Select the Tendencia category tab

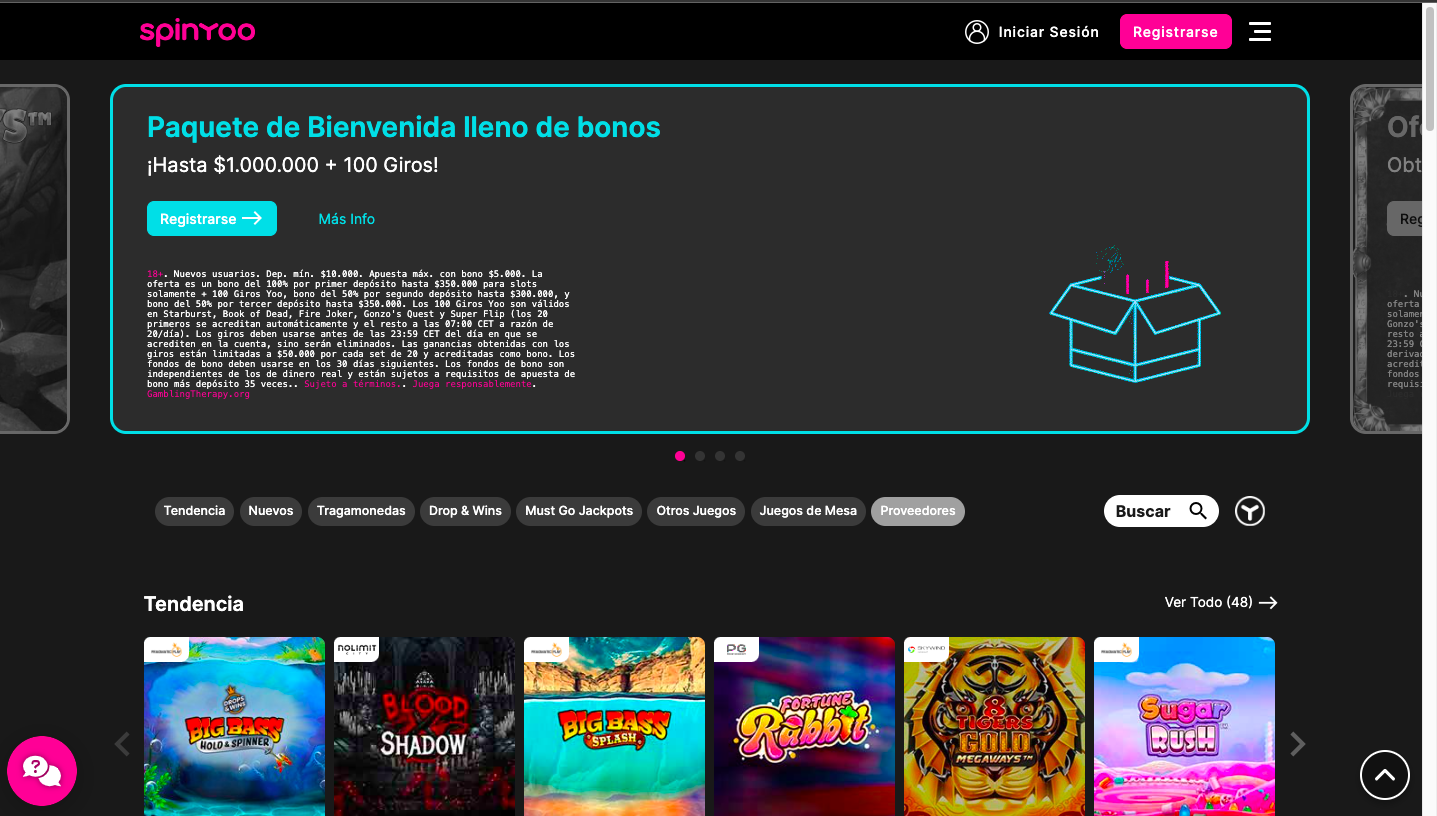click(x=194, y=511)
